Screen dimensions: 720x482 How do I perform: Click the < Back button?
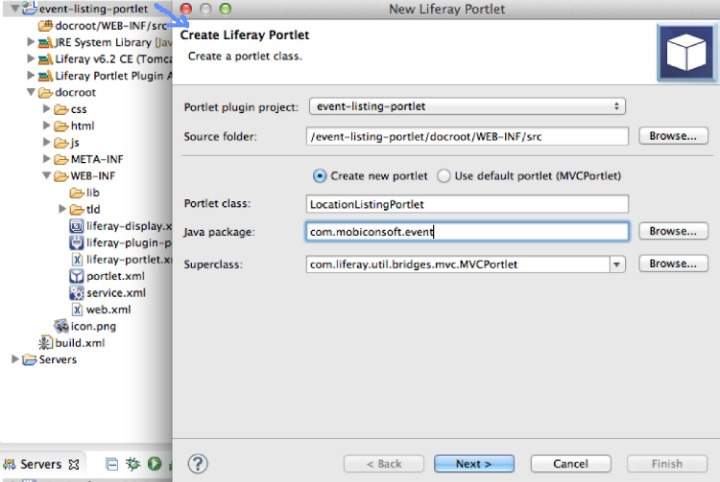pos(384,464)
